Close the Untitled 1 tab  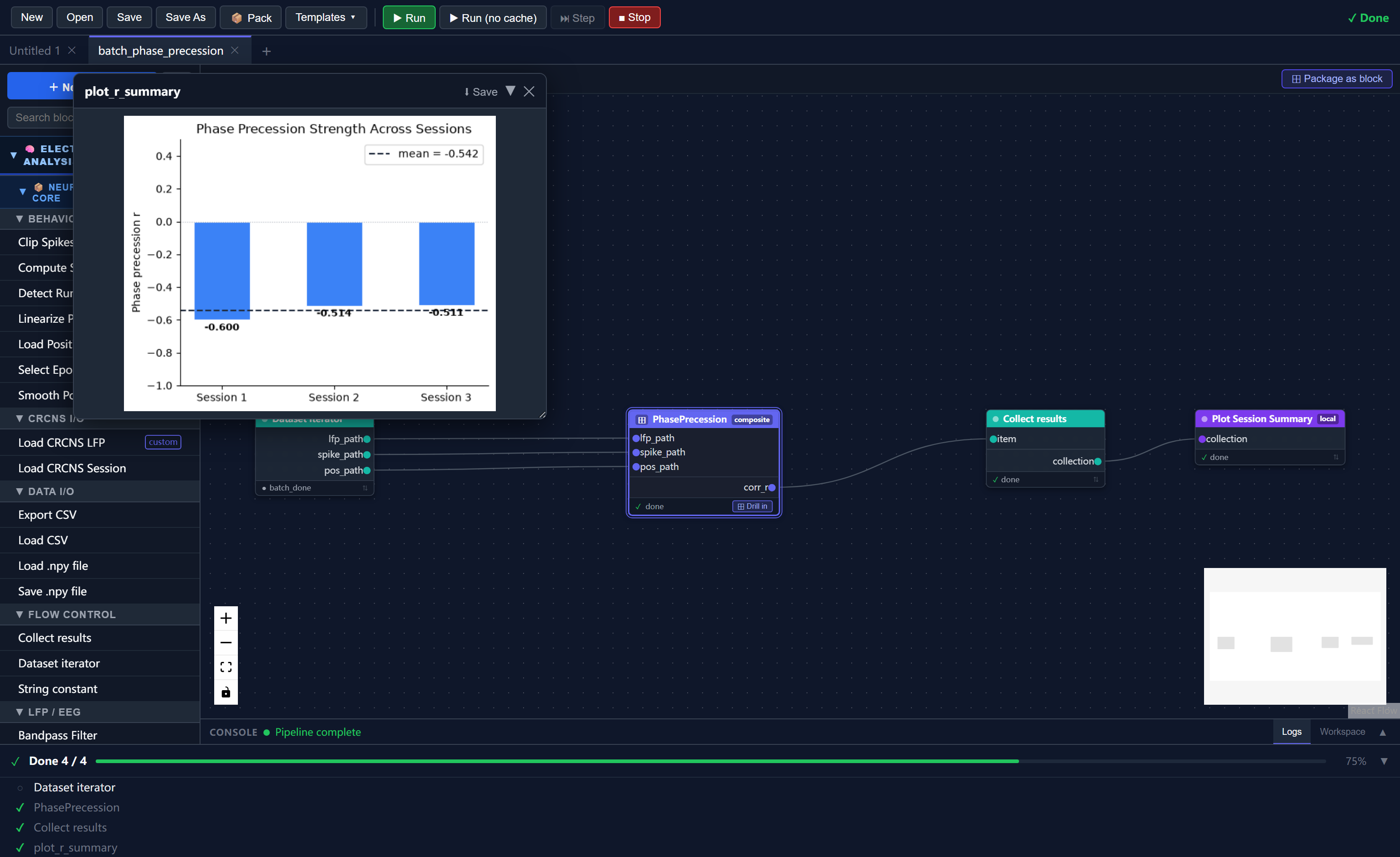pos(72,51)
